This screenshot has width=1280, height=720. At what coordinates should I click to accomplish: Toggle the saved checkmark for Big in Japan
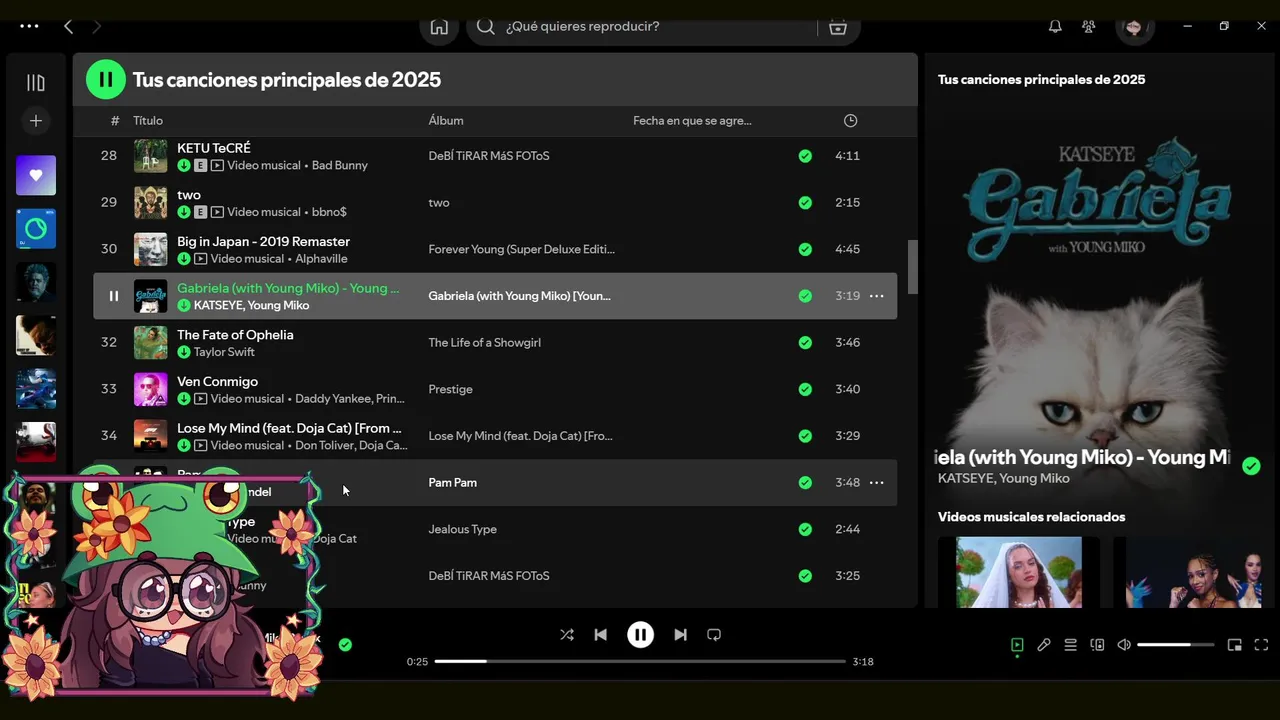[x=805, y=249]
